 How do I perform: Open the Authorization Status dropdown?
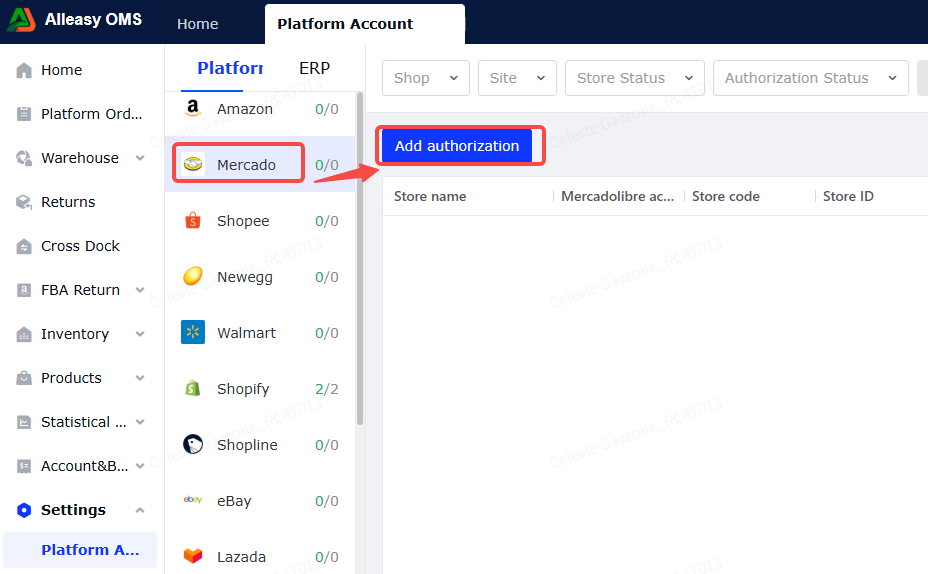click(x=810, y=78)
